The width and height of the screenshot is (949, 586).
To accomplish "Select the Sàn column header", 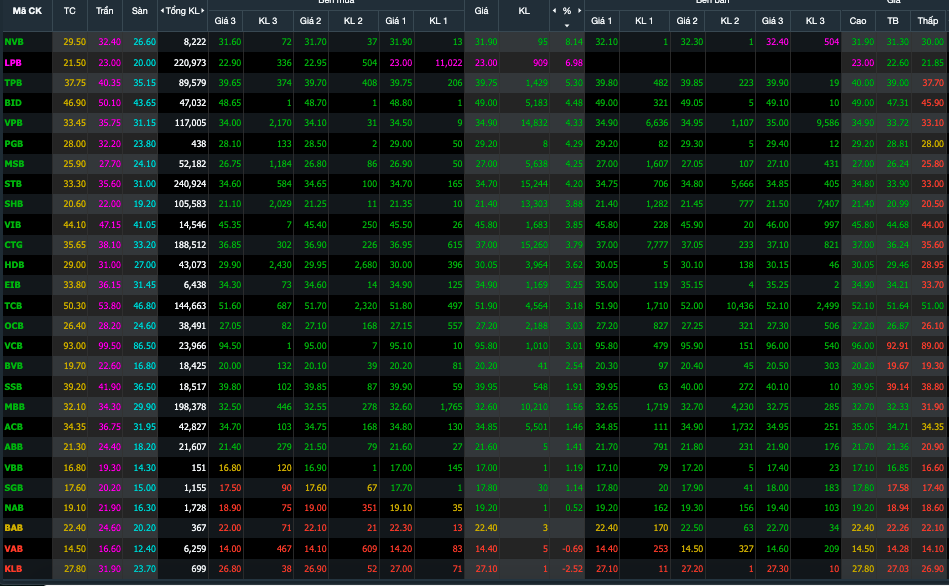I will [x=139, y=11].
